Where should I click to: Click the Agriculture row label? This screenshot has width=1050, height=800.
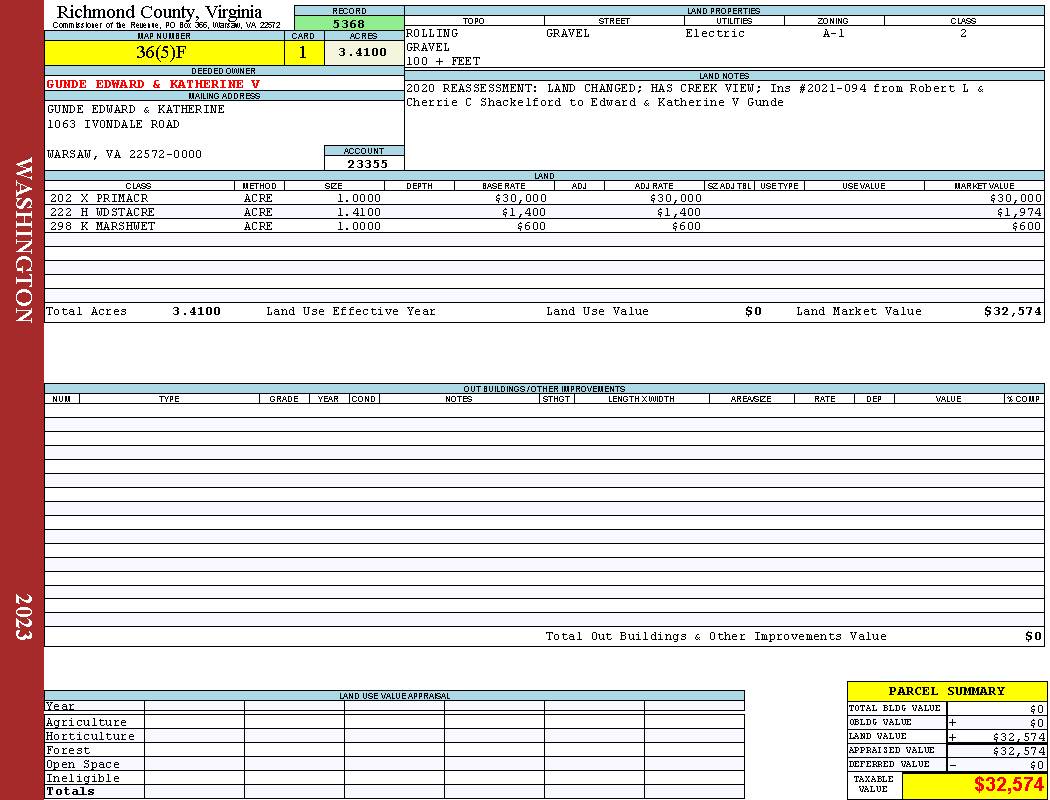[x=86, y=722]
